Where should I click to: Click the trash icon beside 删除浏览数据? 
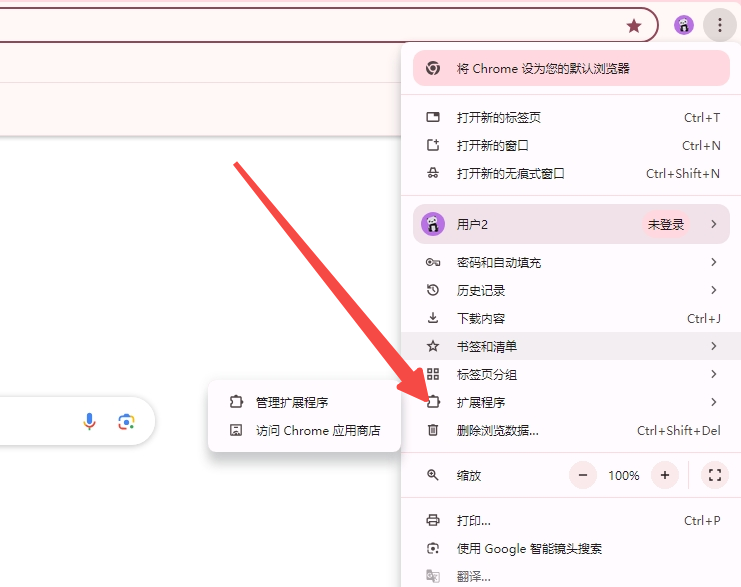tap(433, 430)
